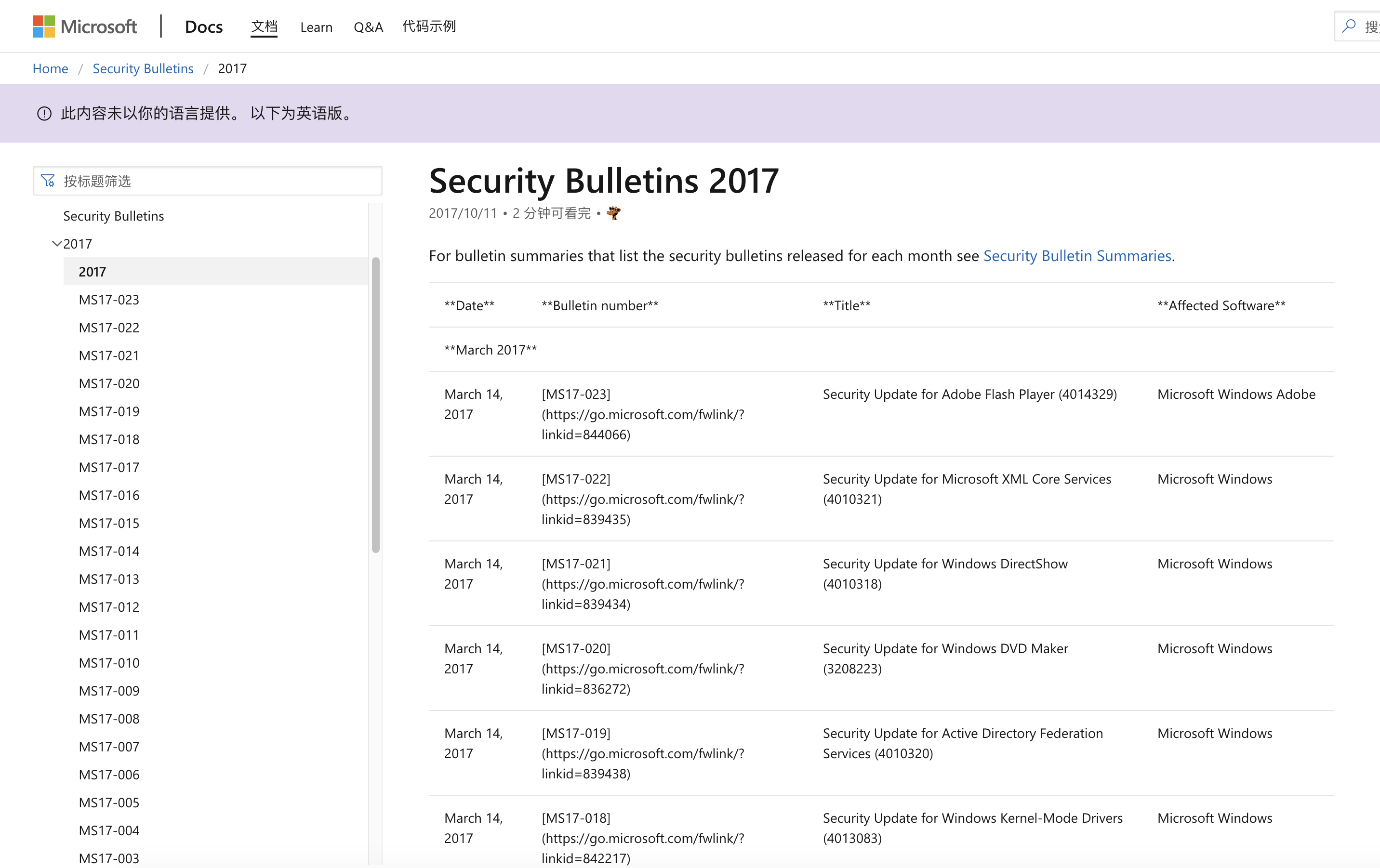
Task: Select MS17-023 in the sidebar tree
Action: click(x=109, y=300)
